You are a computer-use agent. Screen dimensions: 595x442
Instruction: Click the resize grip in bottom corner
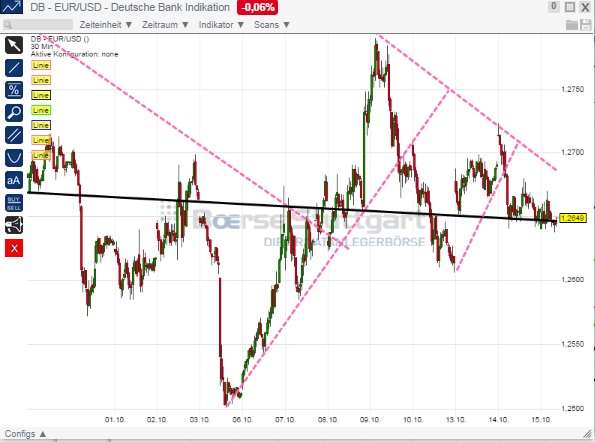click(587, 434)
